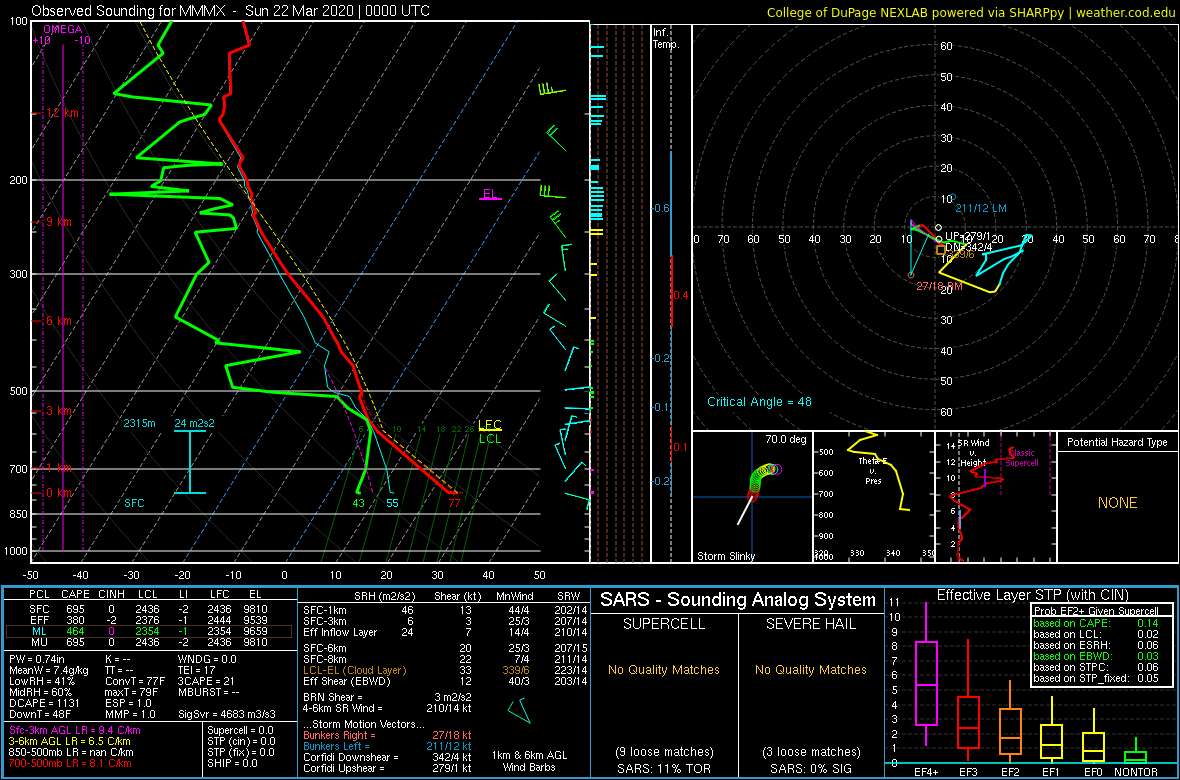Click surface temperature value 77
The width and height of the screenshot is (1180, 780).
[x=453, y=503]
